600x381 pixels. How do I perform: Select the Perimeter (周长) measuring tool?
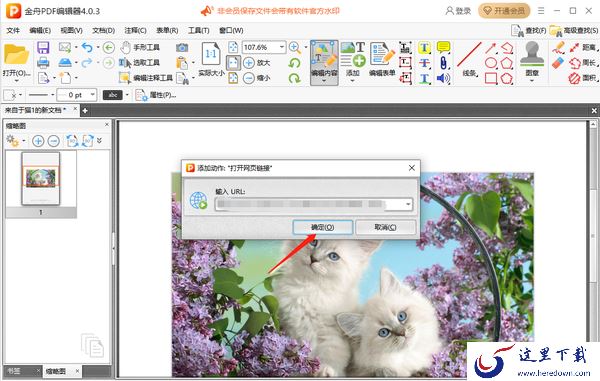coord(583,63)
